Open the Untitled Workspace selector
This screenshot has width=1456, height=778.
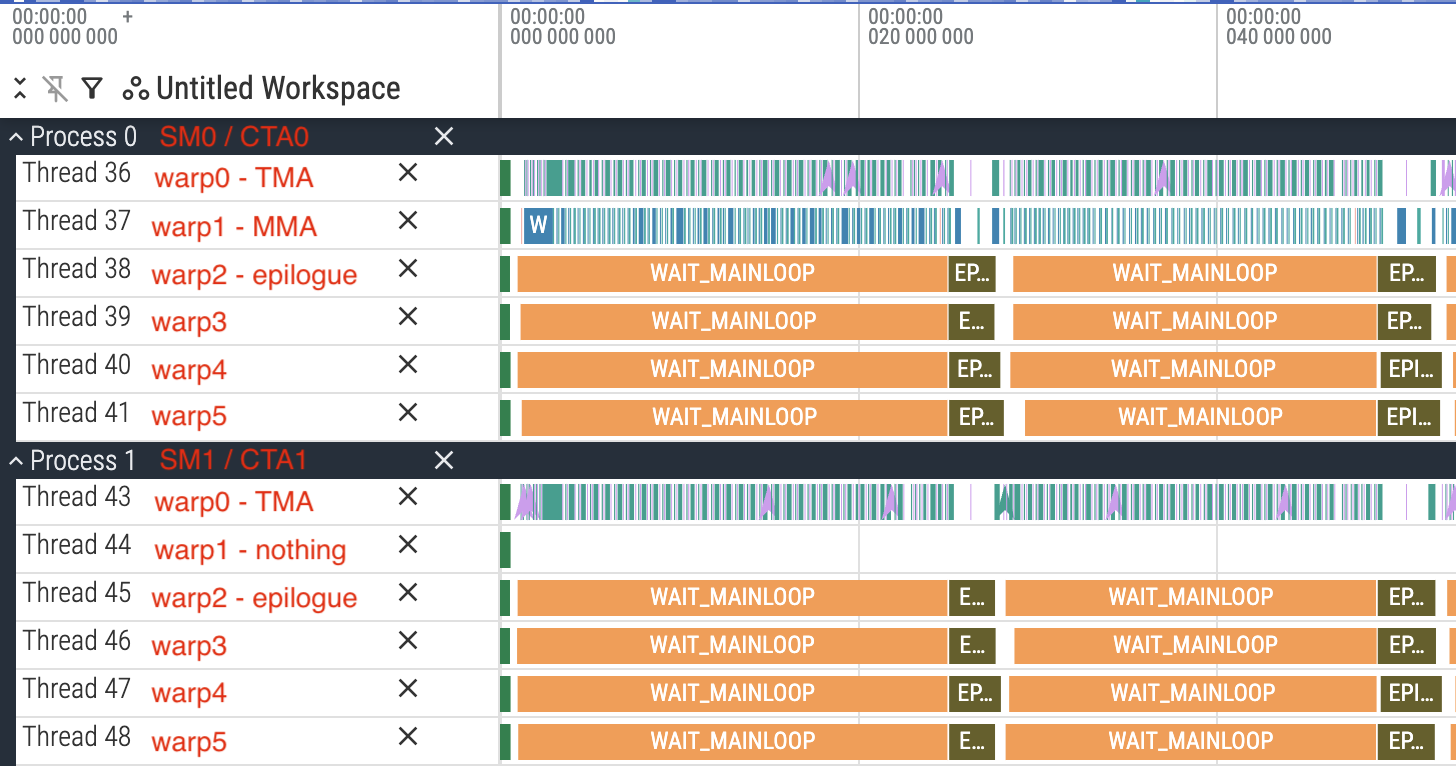262,89
